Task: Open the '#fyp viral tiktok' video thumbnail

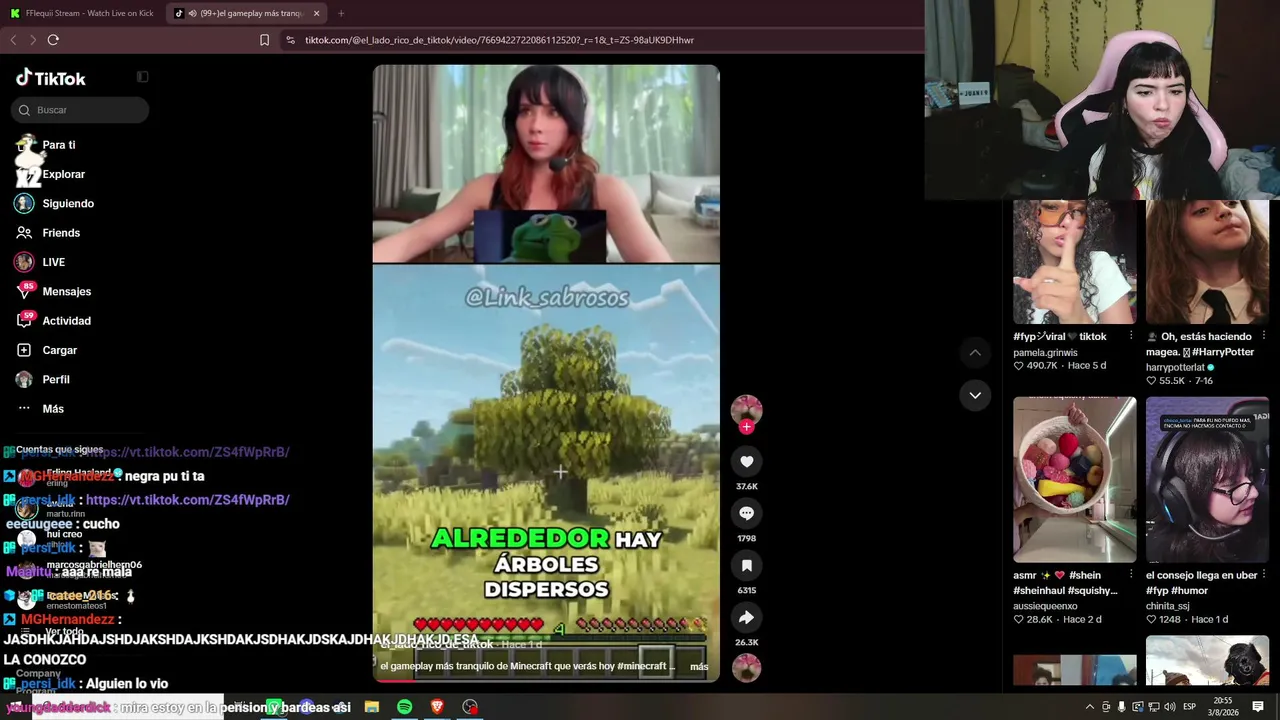Action: click(x=1074, y=262)
